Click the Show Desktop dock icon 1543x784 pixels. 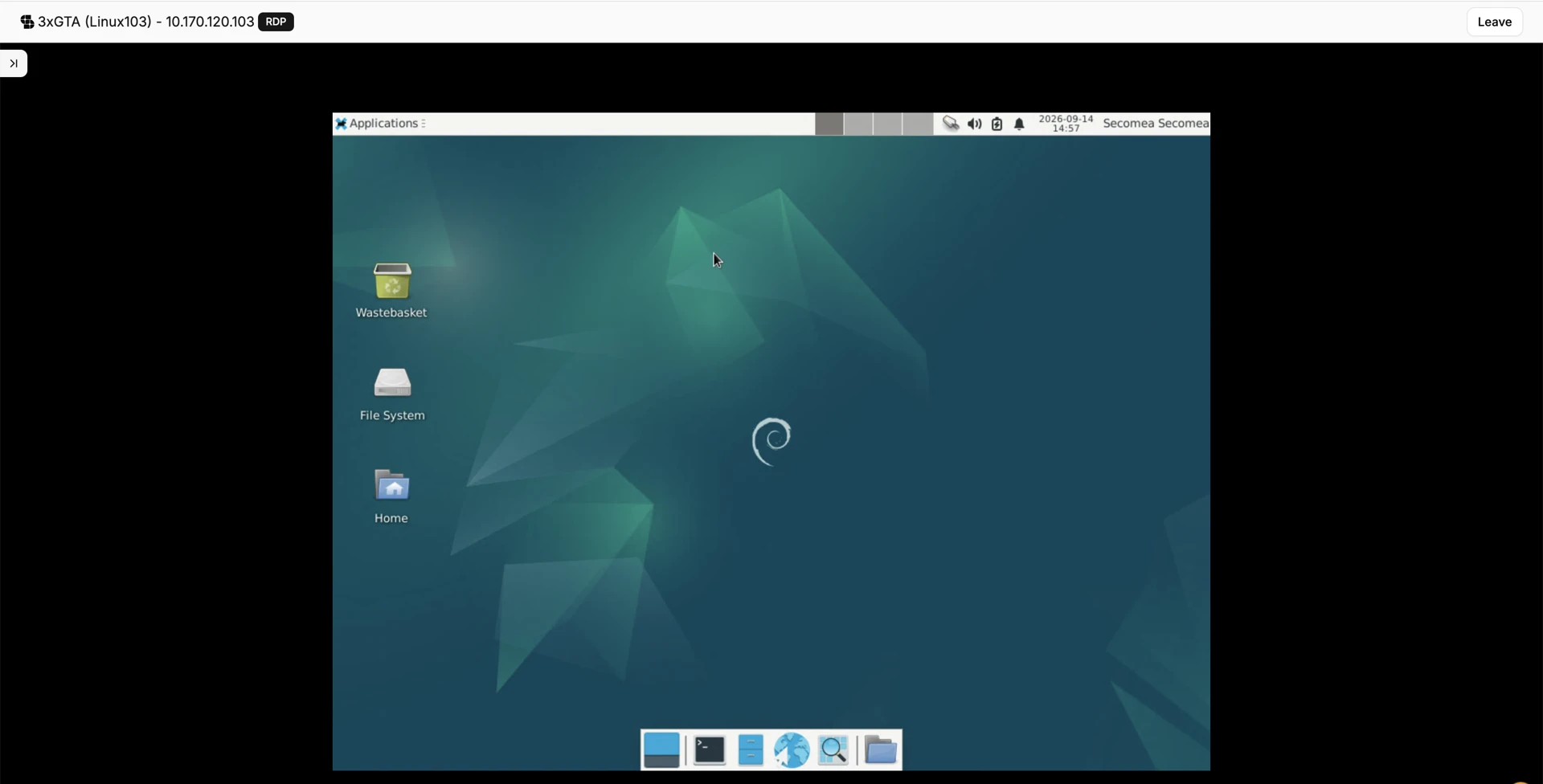pos(661,750)
